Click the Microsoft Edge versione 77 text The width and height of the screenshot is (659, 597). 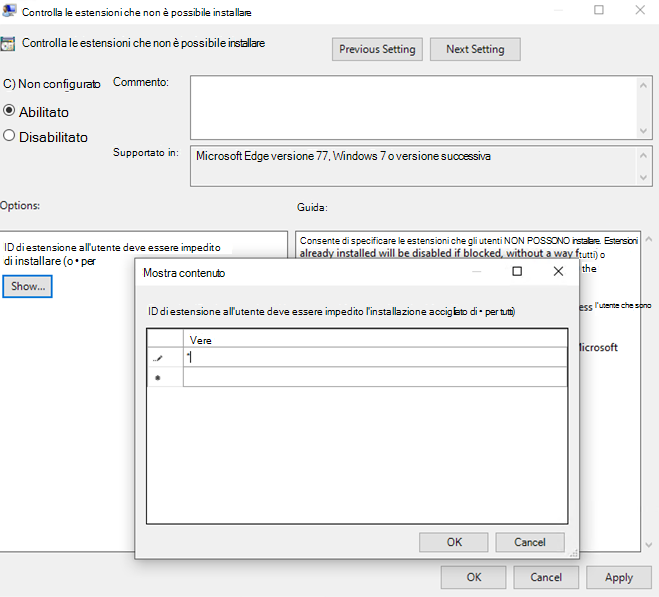click(x=343, y=156)
